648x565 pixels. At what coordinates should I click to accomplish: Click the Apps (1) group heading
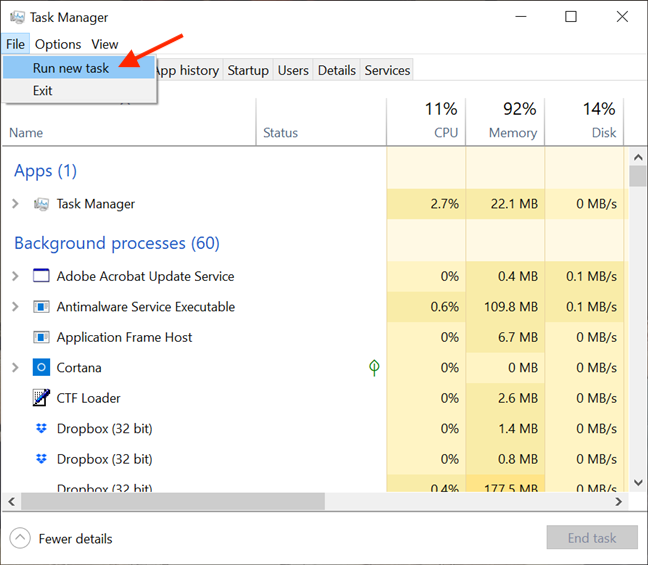click(x=45, y=171)
